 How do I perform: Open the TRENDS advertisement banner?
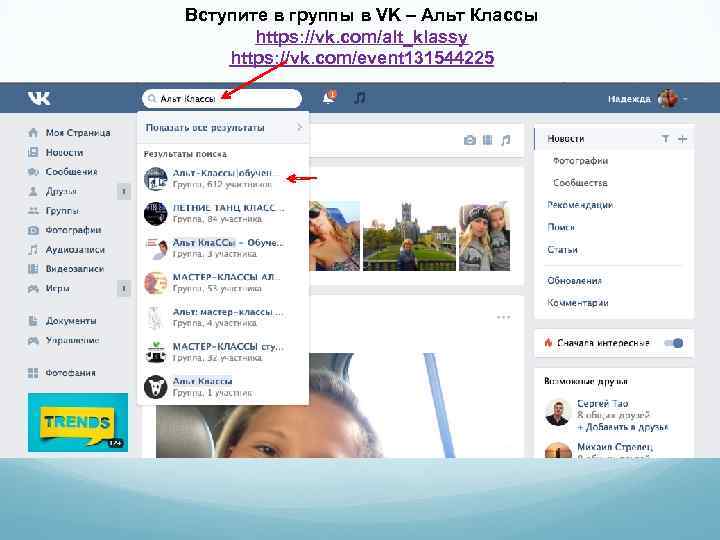(x=78, y=422)
